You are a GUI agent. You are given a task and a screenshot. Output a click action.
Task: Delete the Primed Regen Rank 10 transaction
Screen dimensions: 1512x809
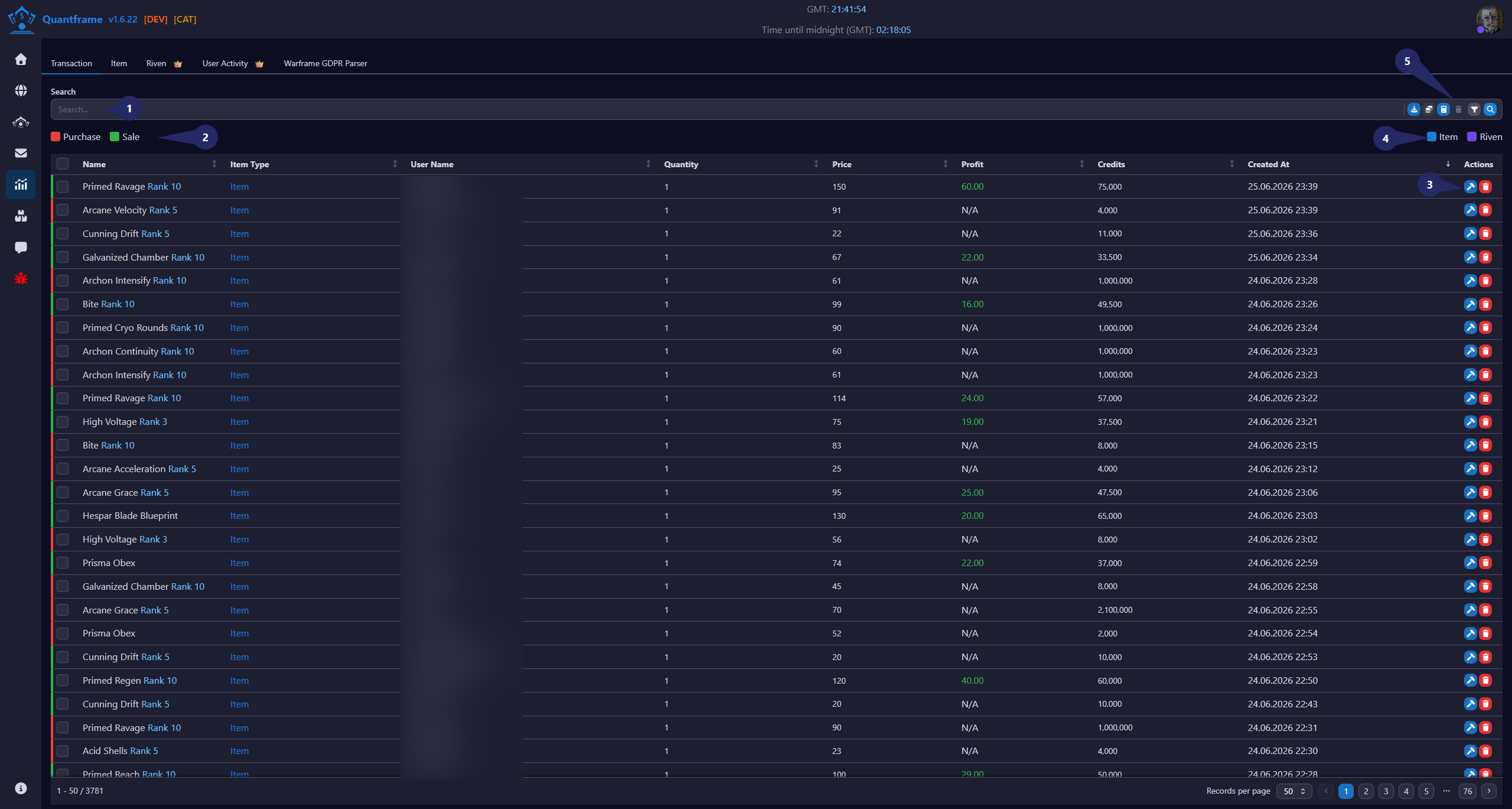point(1485,680)
